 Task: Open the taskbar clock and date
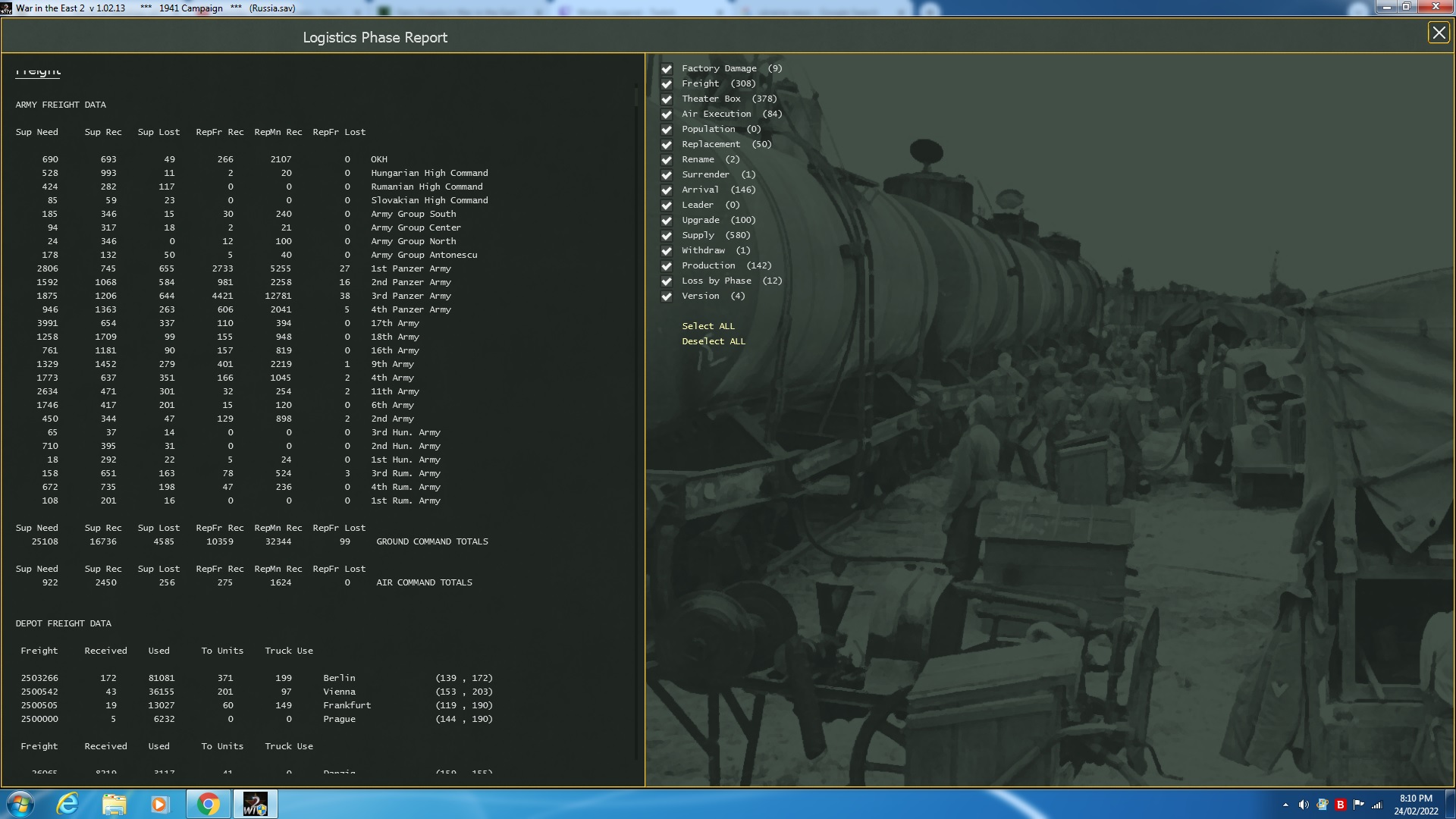1416,805
